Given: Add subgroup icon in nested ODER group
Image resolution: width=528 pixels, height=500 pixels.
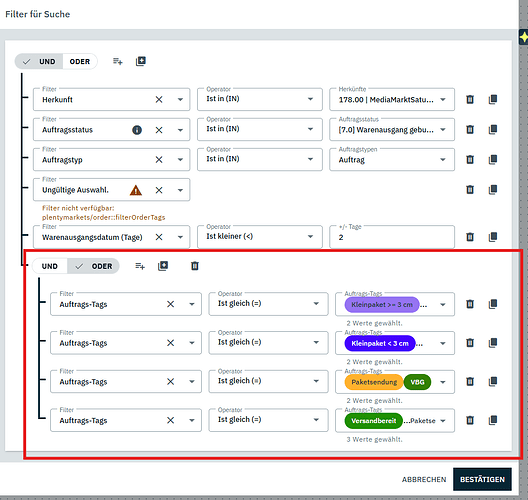Looking at the screenshot, I should [163, 266].
